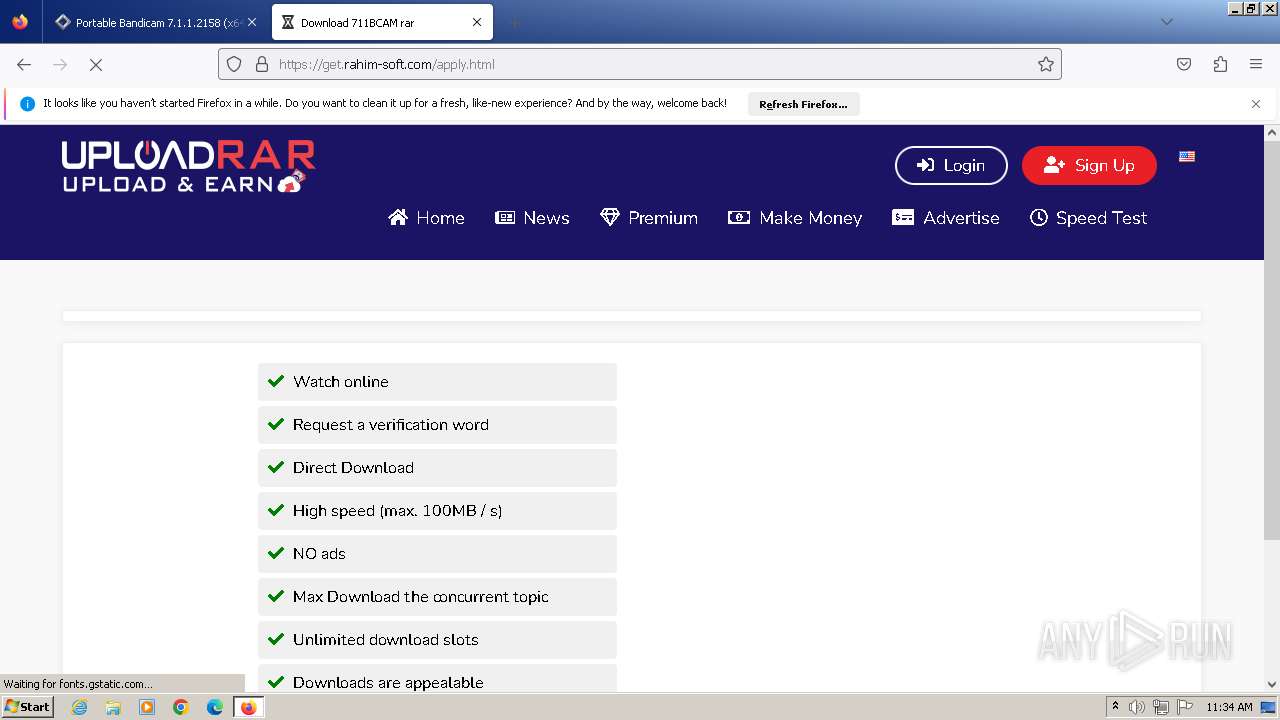
Task: Click the Sign Up button
Action: (1089, 166)
